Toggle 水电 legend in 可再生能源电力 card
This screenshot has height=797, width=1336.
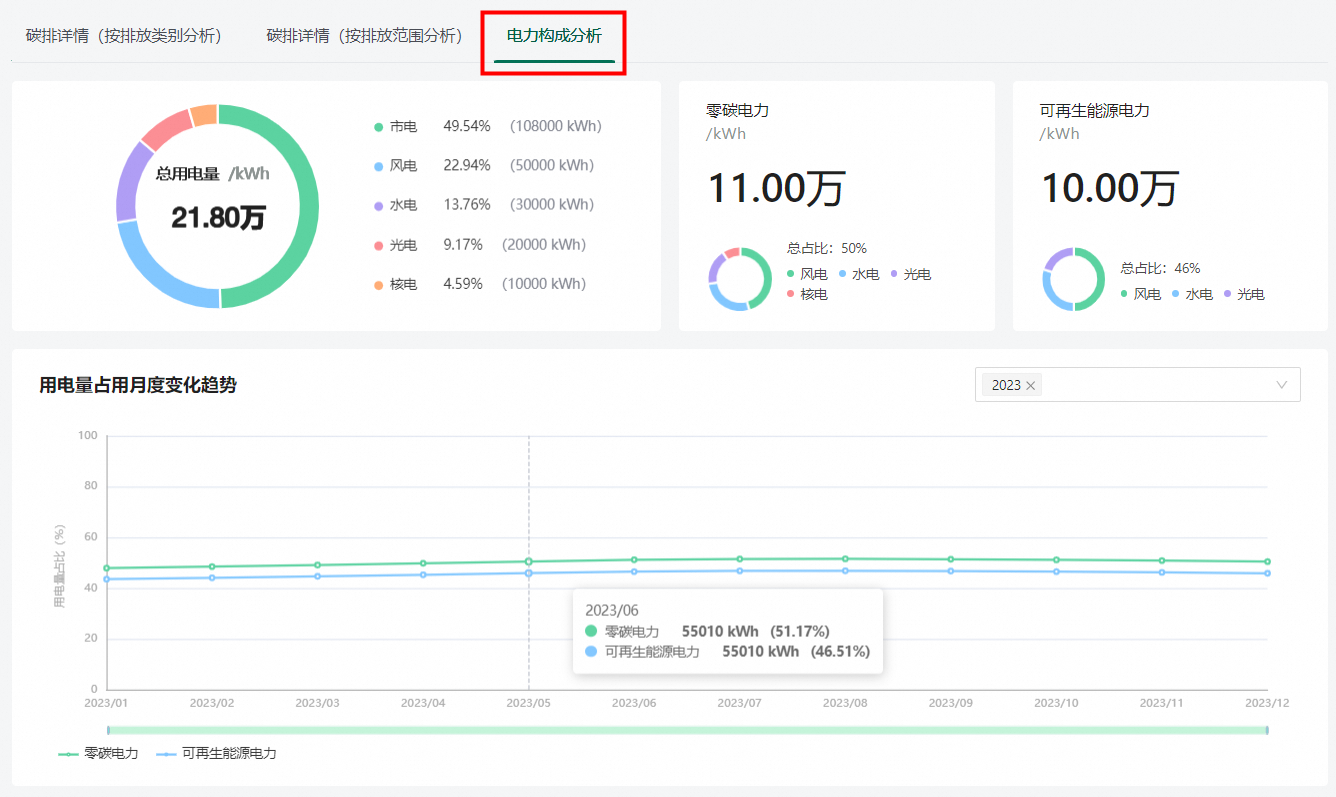click(x=1193, y=295)
